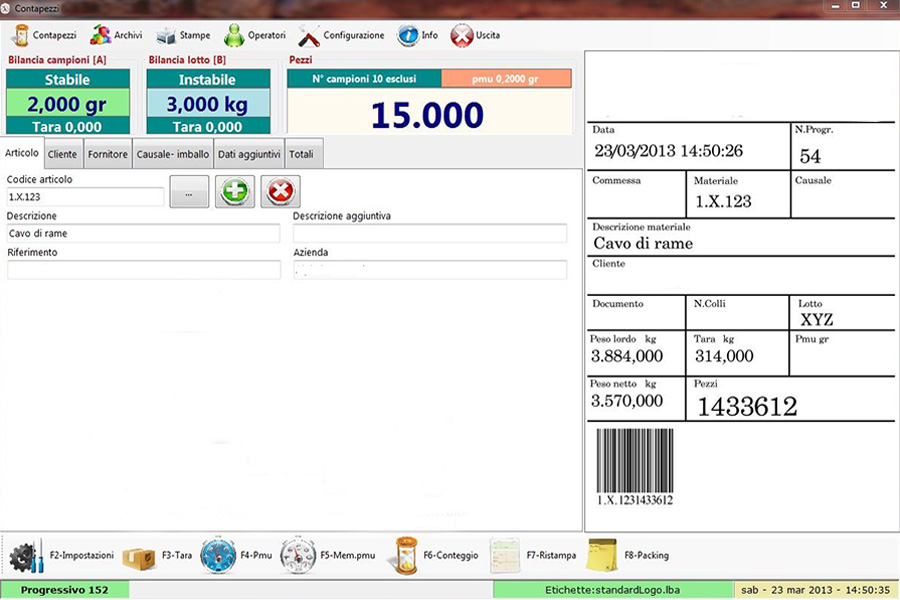This screenshot has width=900, height=600.
Task: Click inside the Codice articolo input field
Action: 85,196
